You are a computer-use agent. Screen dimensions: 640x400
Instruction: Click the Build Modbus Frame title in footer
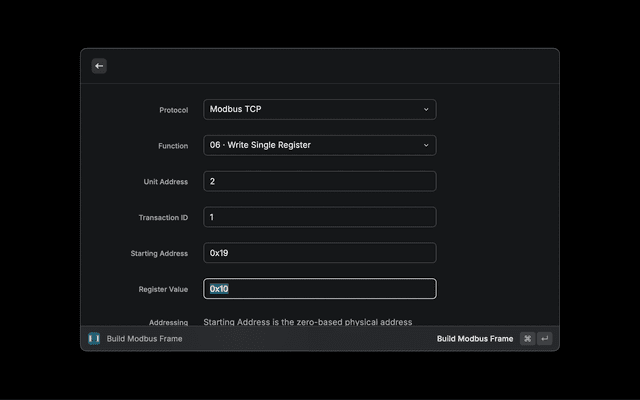pos(144,339)
